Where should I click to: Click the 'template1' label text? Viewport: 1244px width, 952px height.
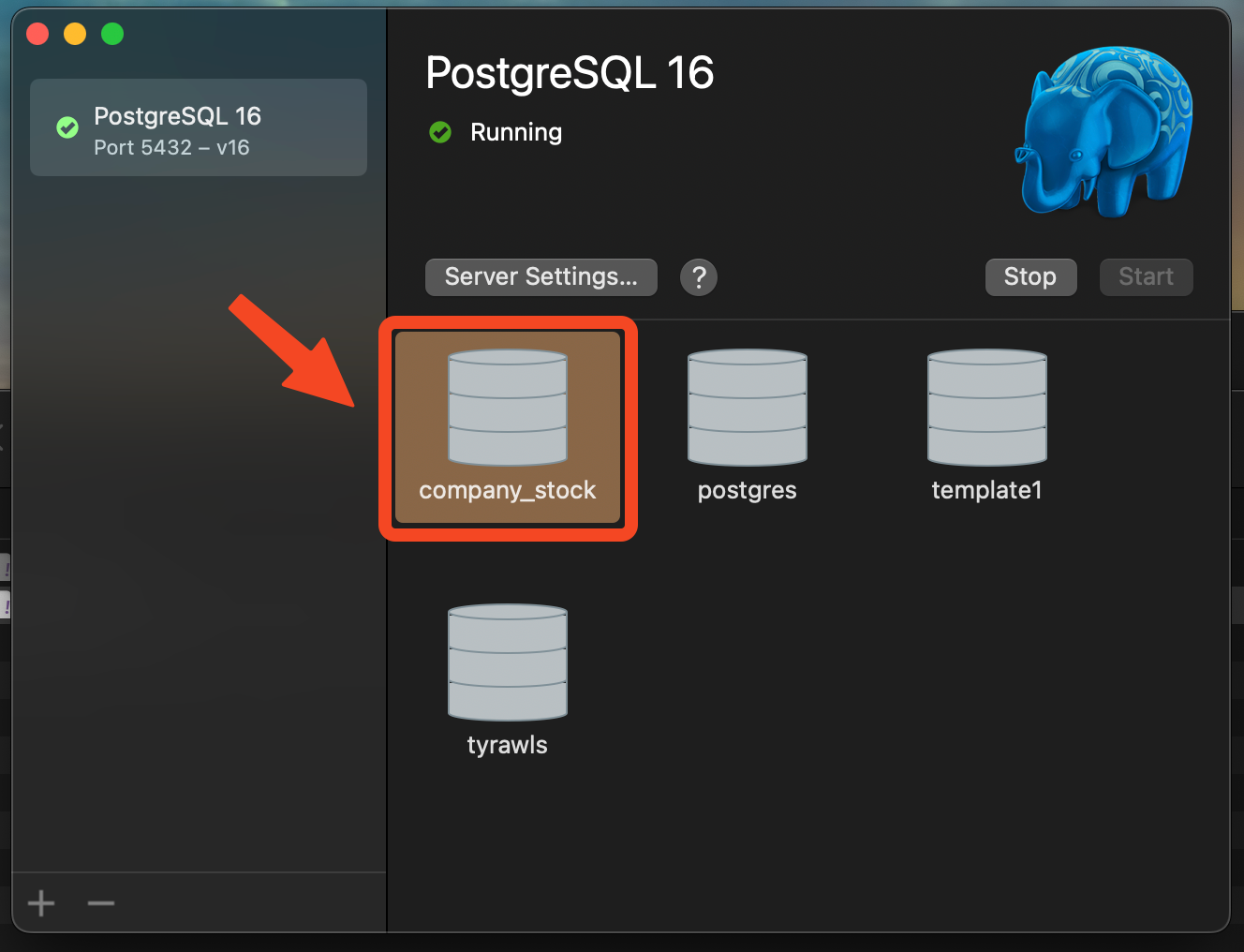click(987, 490)
